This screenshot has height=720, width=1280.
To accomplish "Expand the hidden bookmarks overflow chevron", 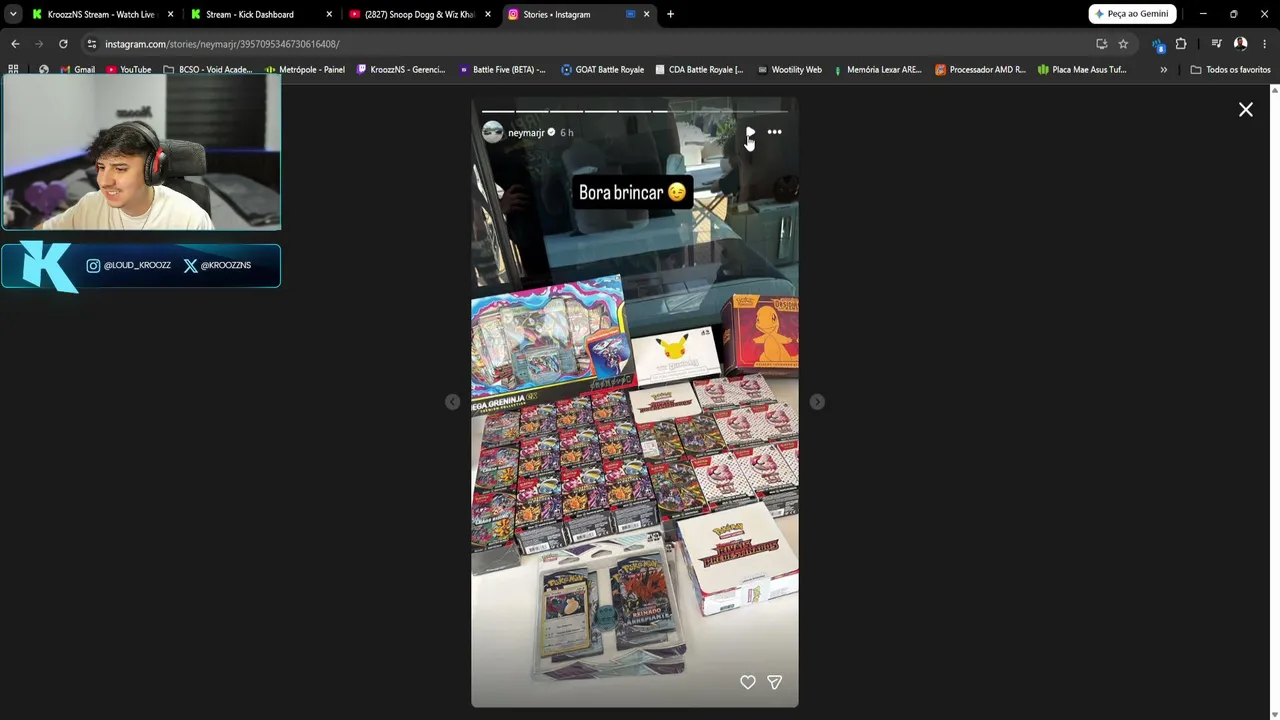I will coord(1163,70).
